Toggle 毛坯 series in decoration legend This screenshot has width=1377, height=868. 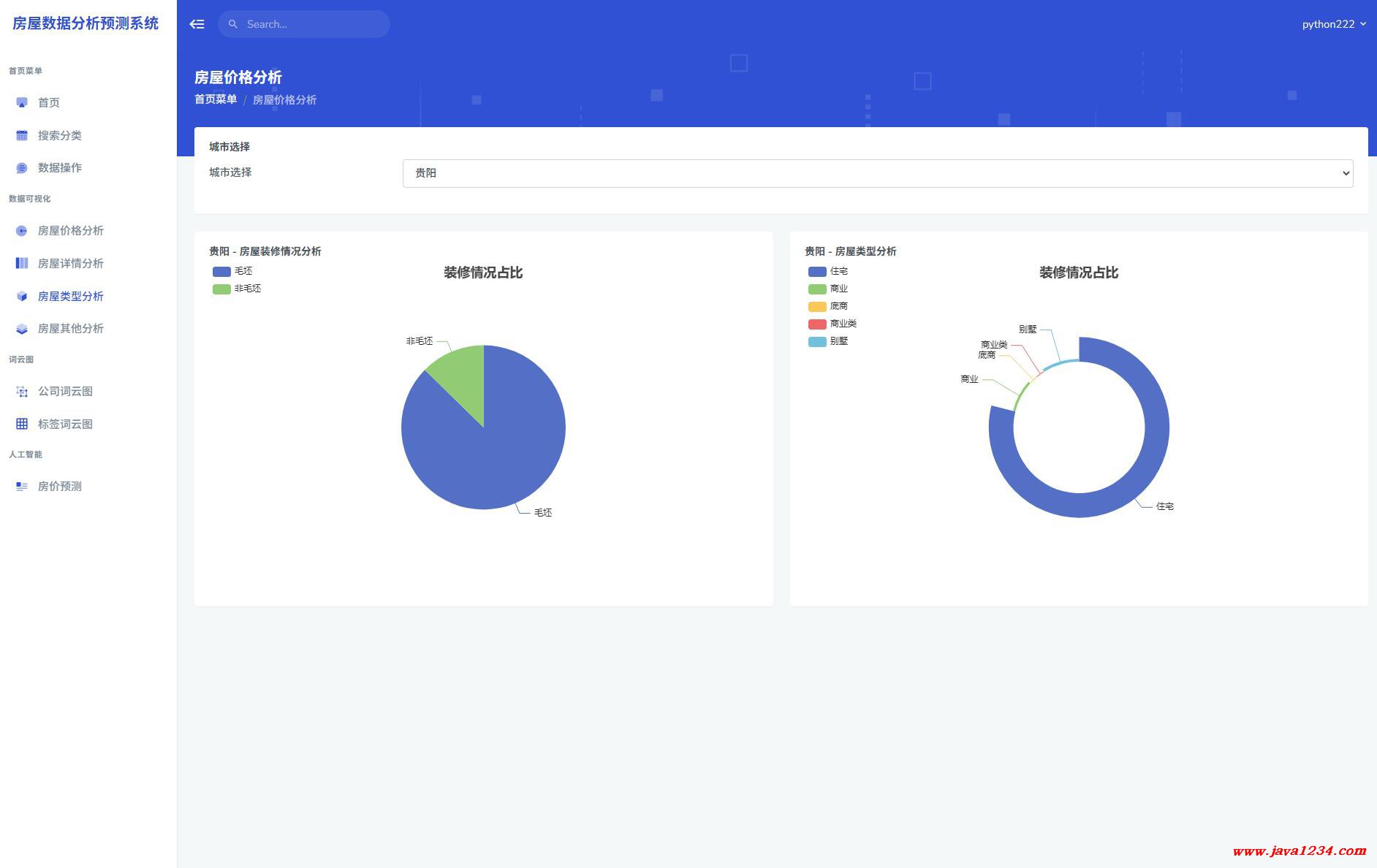(x=232, y=271)
